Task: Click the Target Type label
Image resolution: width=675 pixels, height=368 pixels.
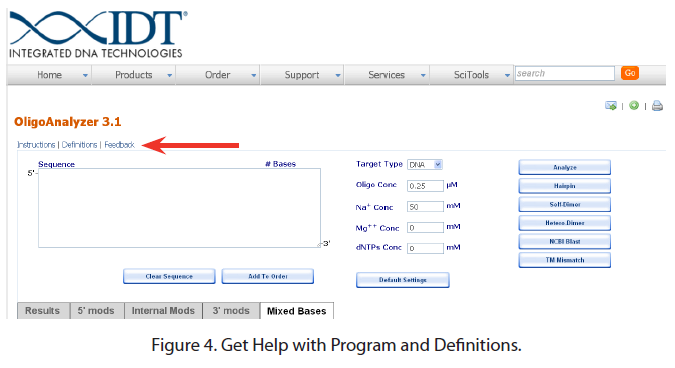Action: [x=379, y=164]
